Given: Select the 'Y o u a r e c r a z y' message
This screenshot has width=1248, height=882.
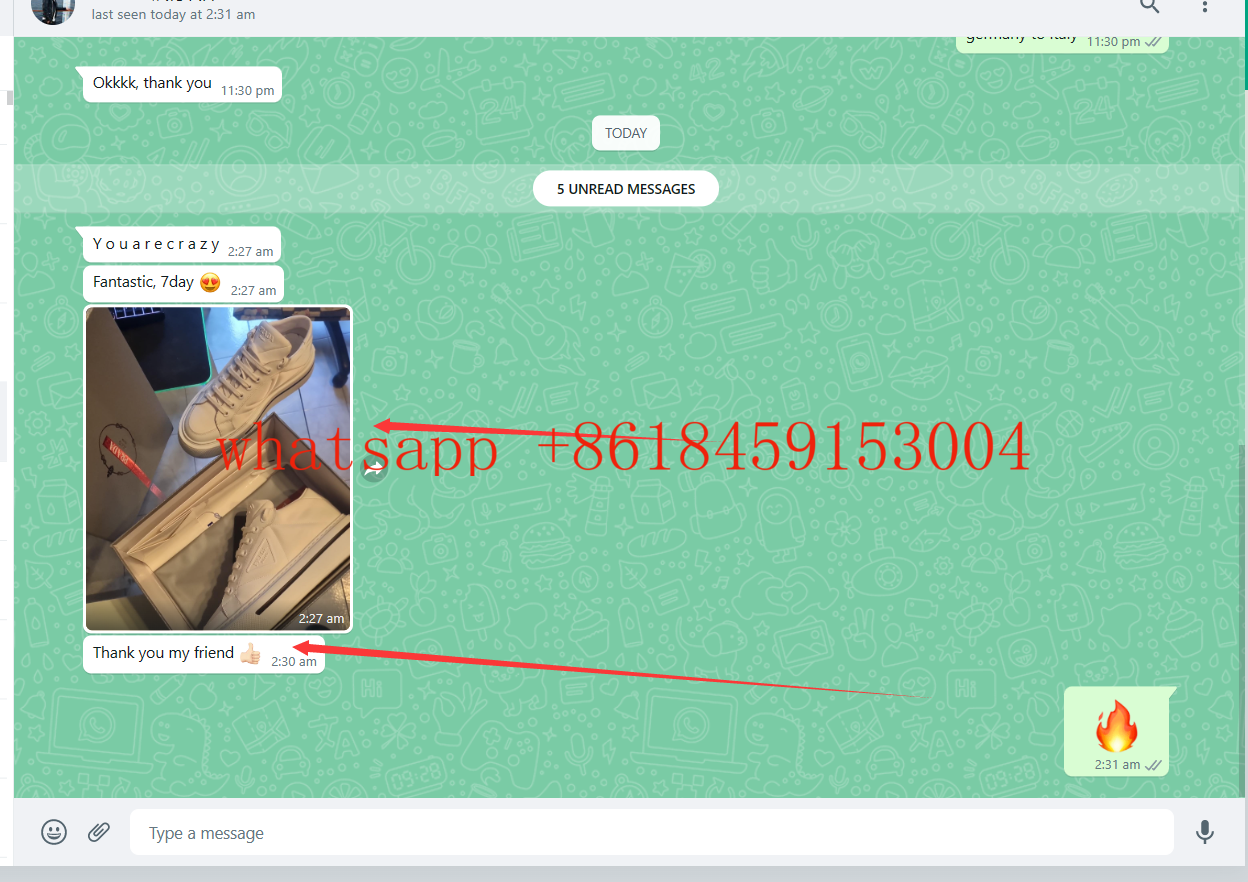Looking at the screenshot, I should click(157, 245).
